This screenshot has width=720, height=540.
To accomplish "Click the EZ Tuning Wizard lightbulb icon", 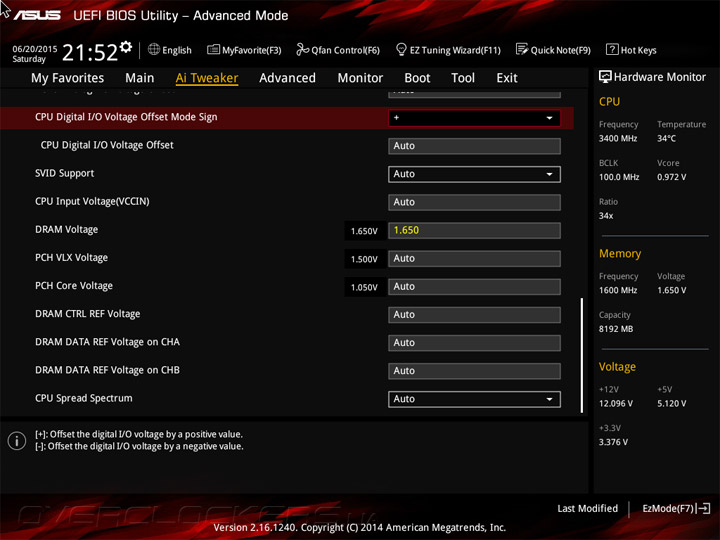I will click(401, 49).
